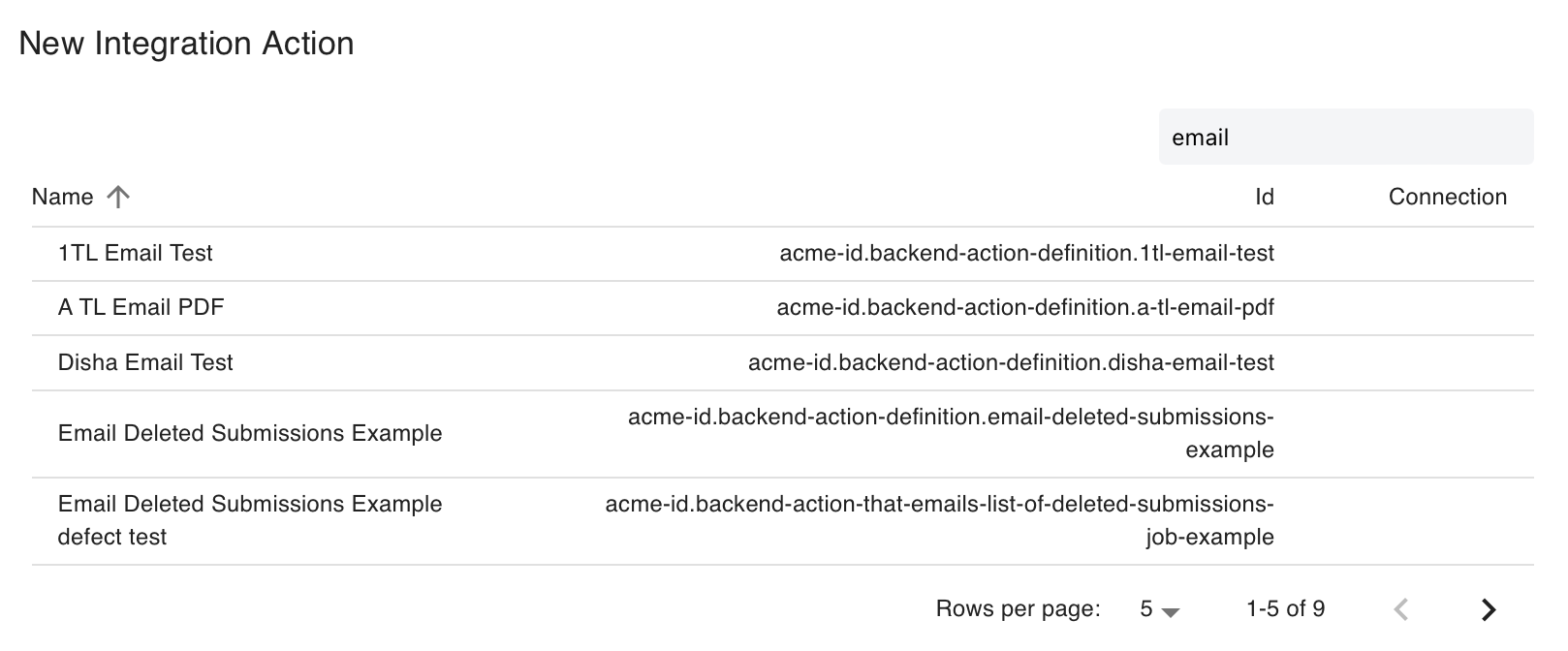1568x651 pixels.
Task: Select the 1TL Email Test row
Action: (x=136, y=254)
